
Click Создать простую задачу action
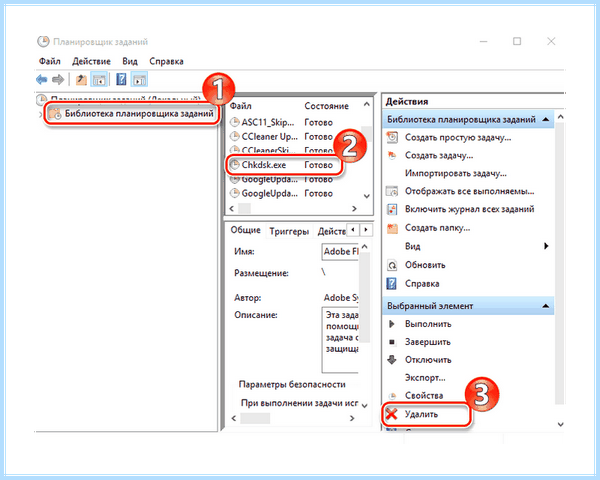coord(458,137)
